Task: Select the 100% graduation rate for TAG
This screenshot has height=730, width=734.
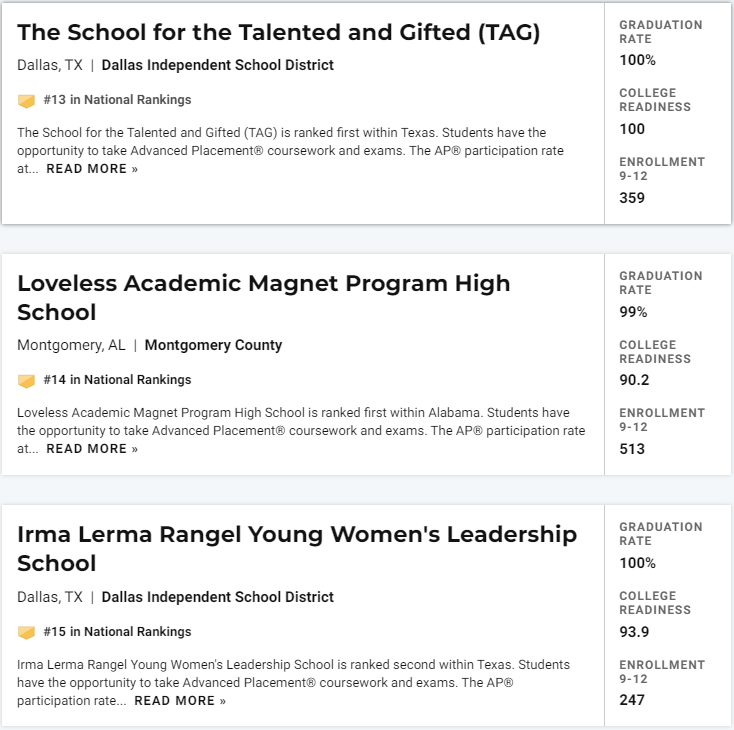Action: coord(638,60)
